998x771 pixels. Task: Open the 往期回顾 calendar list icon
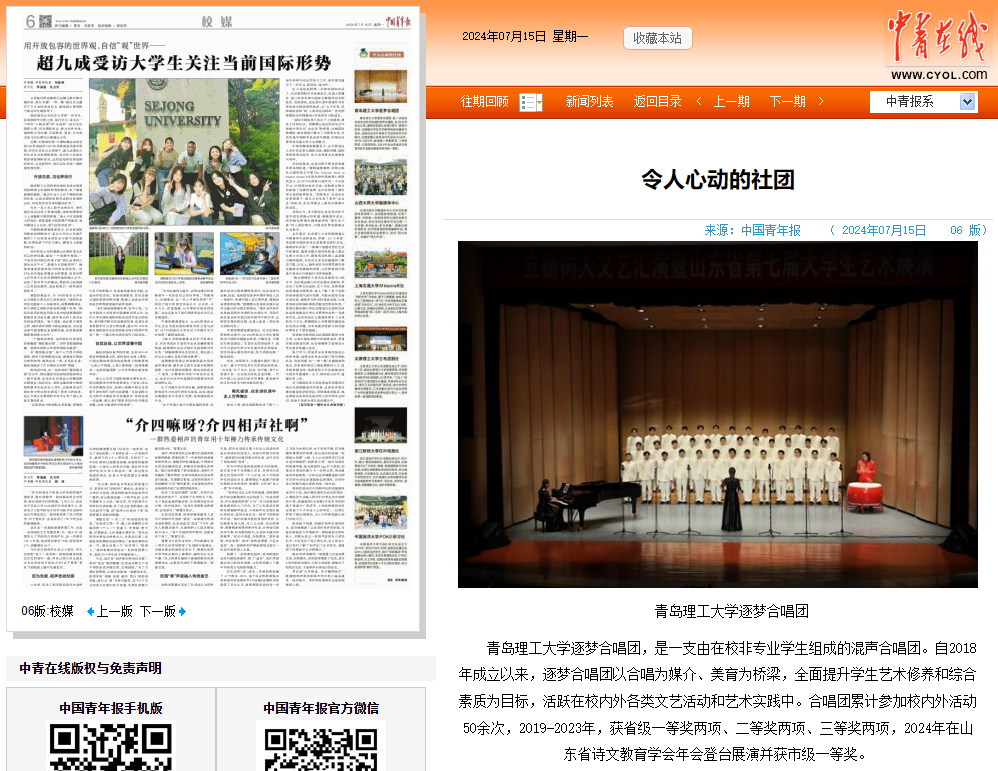click(531, 102)
